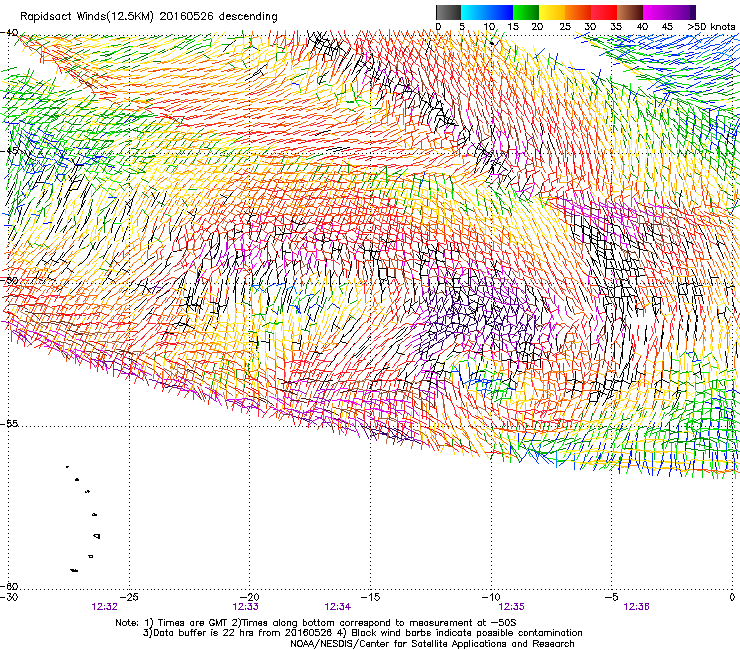Select the '12:35' time label
This screenshot has width=740, height=650.
(511, 607)
